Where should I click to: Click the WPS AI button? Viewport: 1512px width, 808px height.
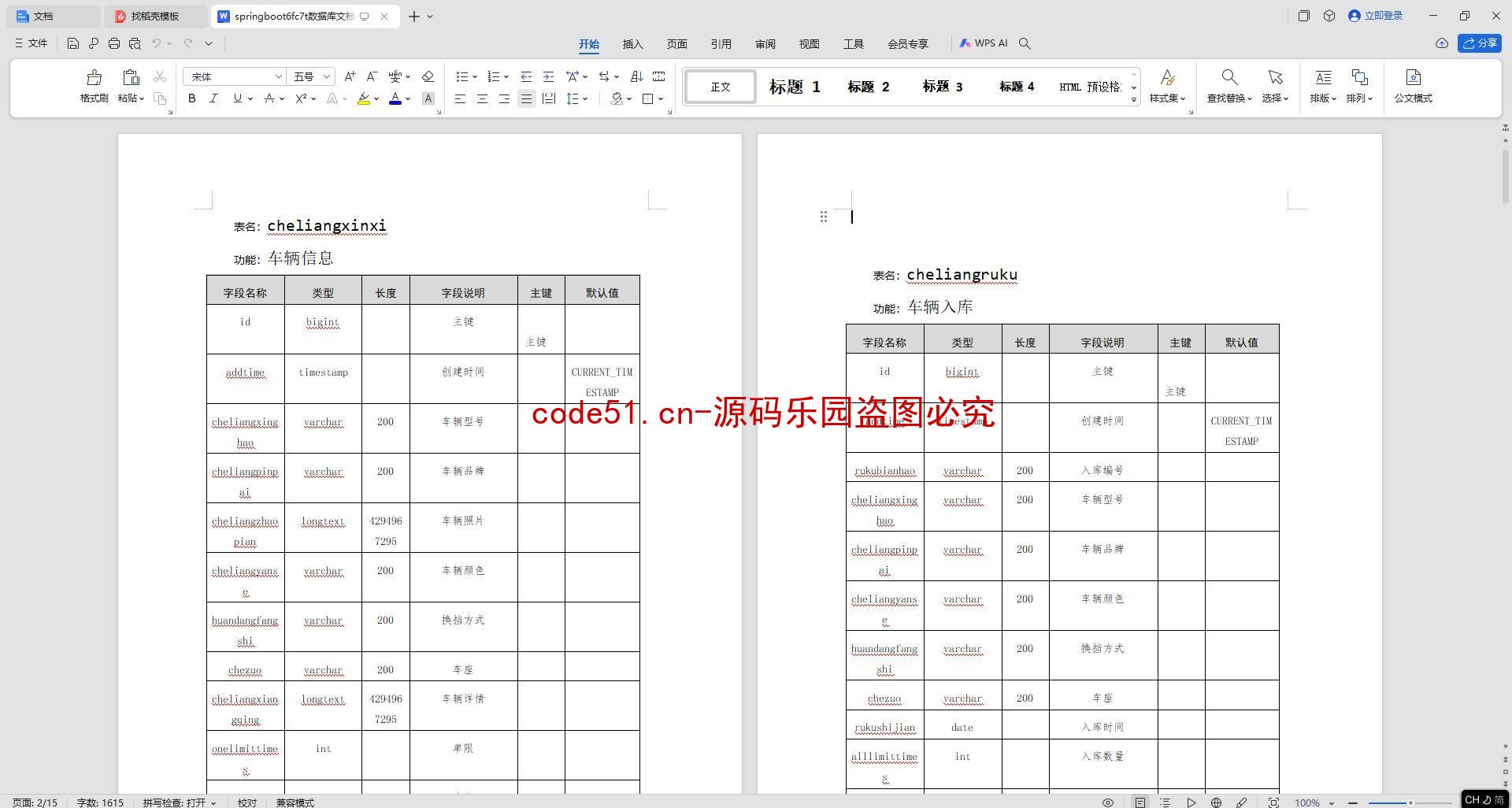coord(984,43)
